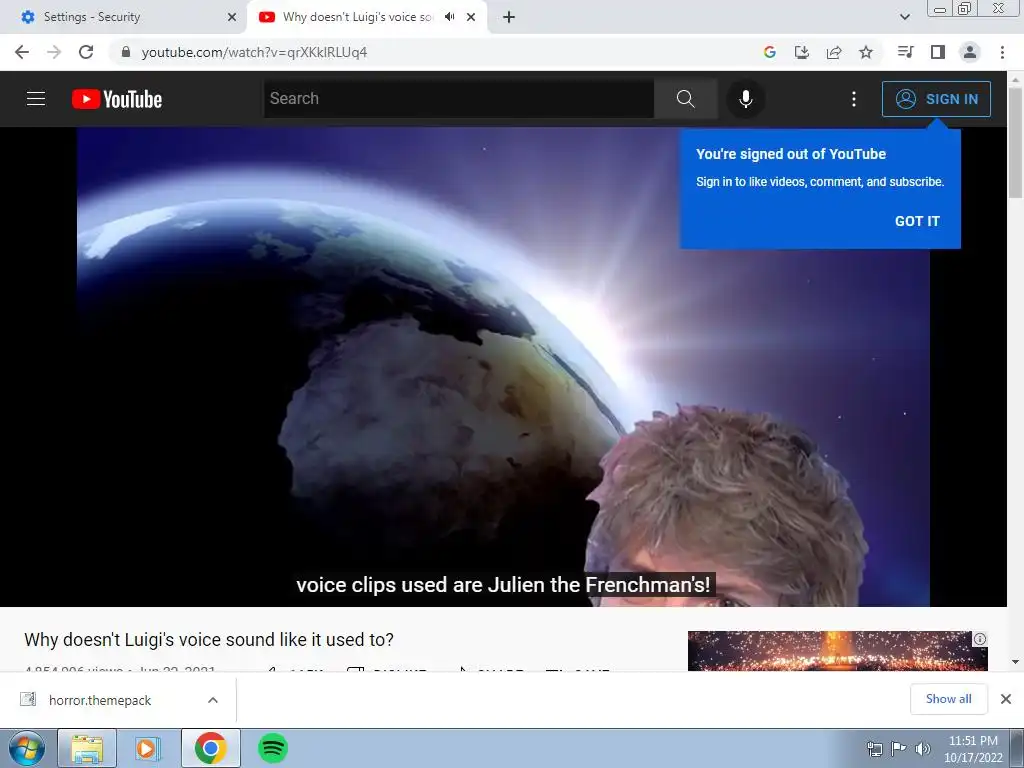Go back to the previous page

[x=22, y=52]
